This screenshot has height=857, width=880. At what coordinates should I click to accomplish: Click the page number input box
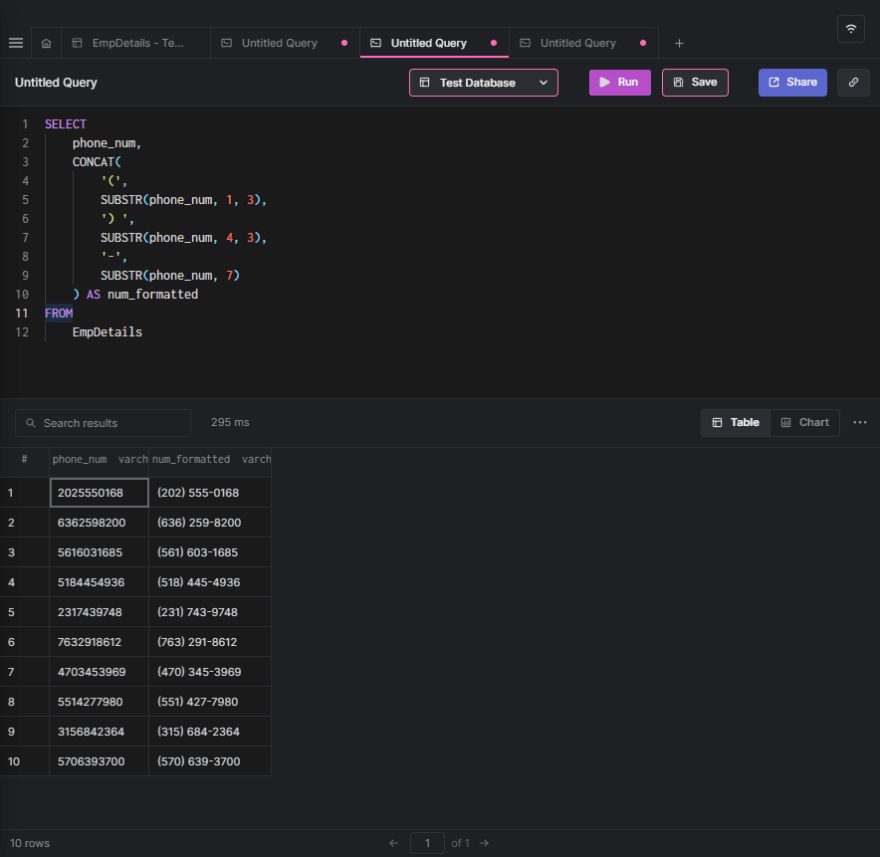(427, 843)
